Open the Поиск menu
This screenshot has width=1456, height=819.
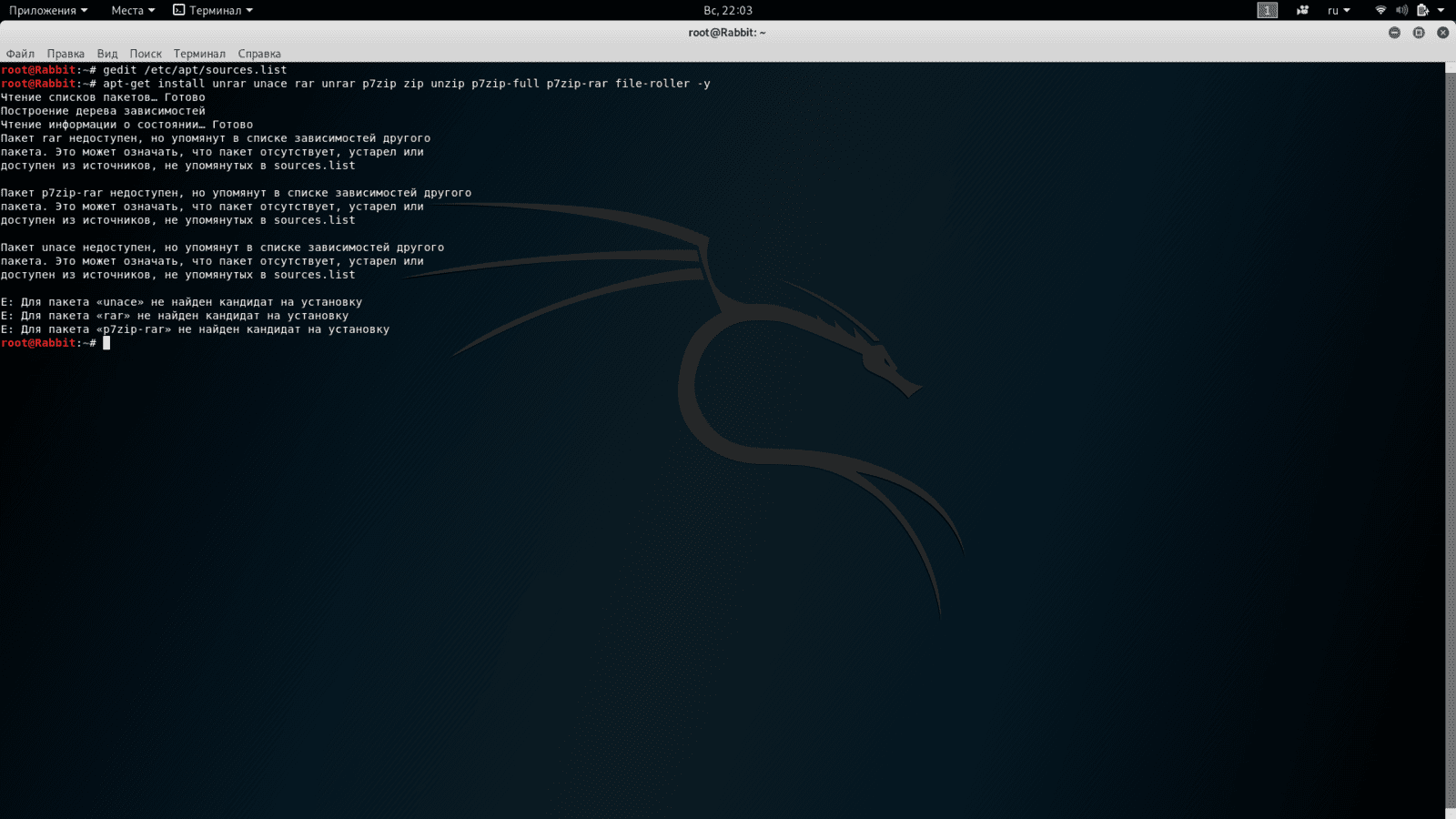pos(146,54)
